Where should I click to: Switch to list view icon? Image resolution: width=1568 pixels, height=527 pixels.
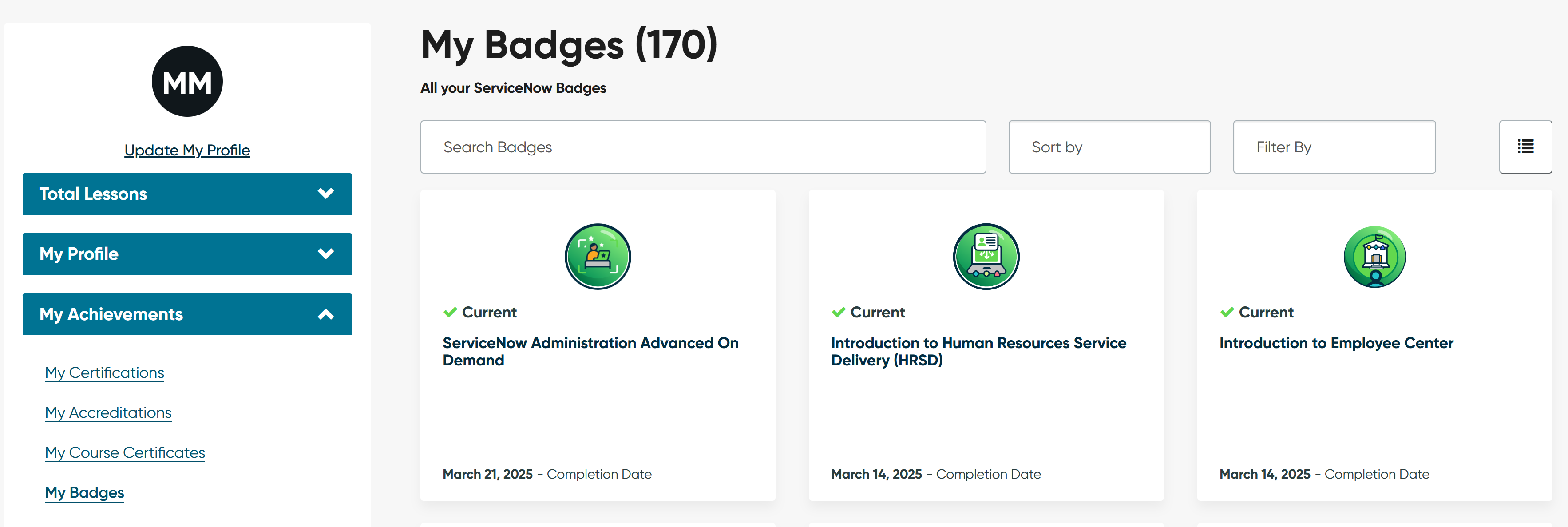point(1525,147)
